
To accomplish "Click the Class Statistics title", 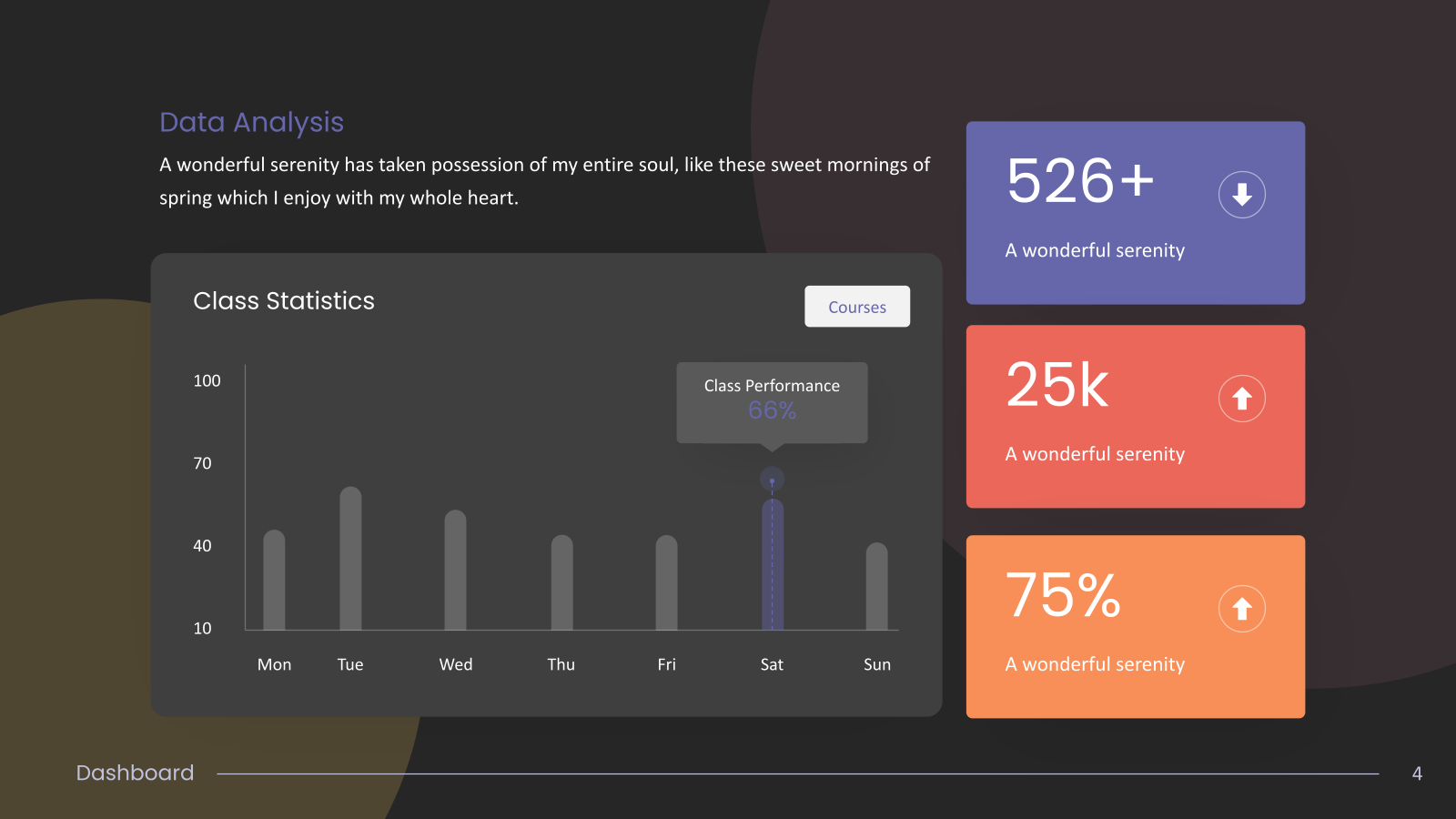I will point(284,300).
